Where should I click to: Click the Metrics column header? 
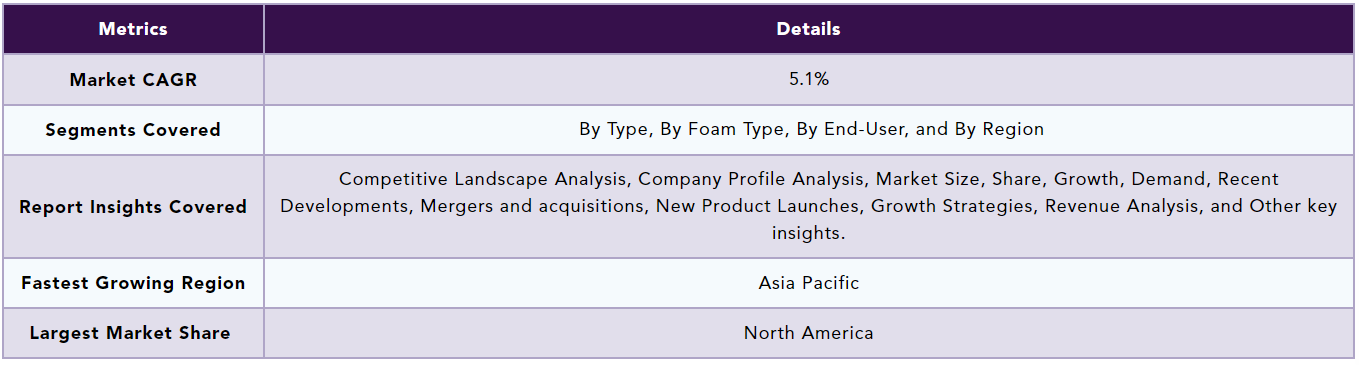[133, 29]
